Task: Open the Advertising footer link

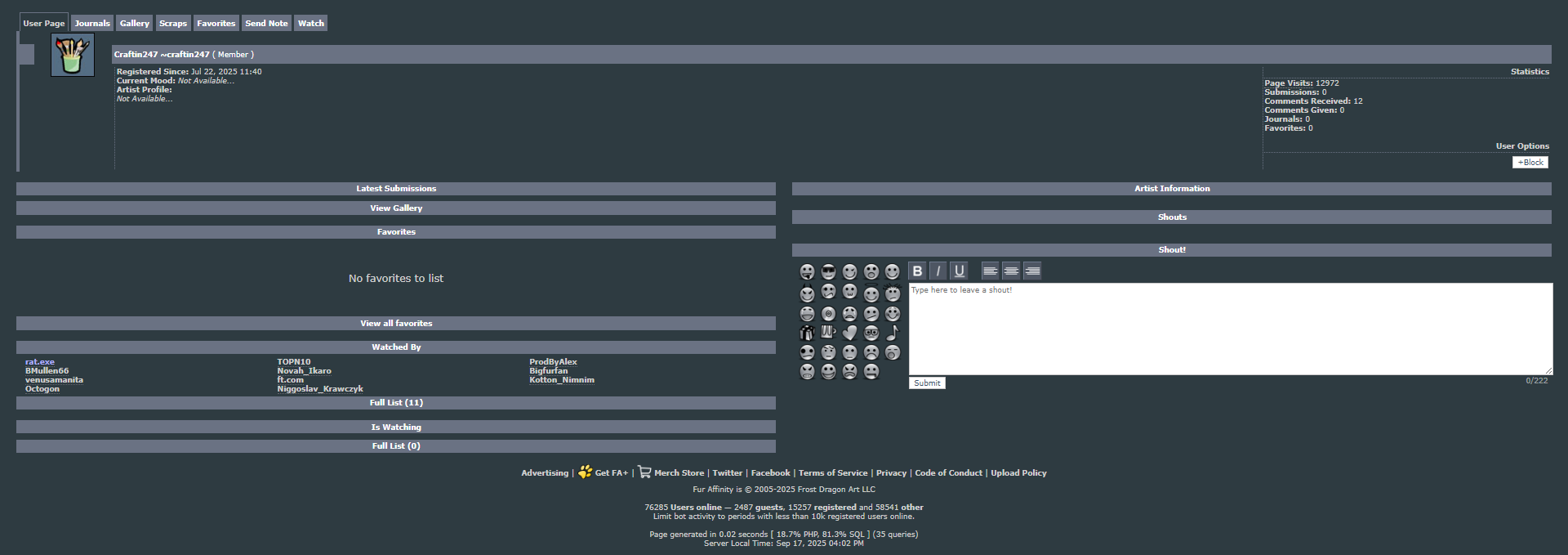Action: click(x=545, y=472)
